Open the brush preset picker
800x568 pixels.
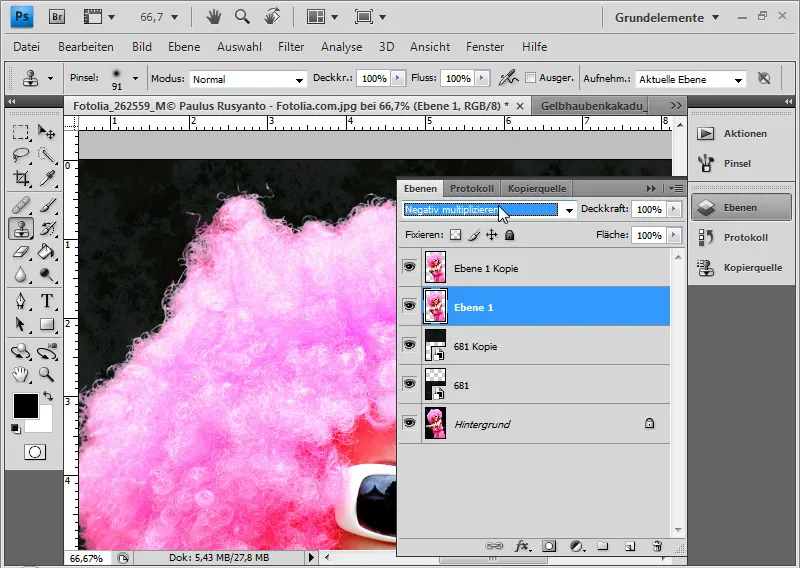tap(135, 79)
